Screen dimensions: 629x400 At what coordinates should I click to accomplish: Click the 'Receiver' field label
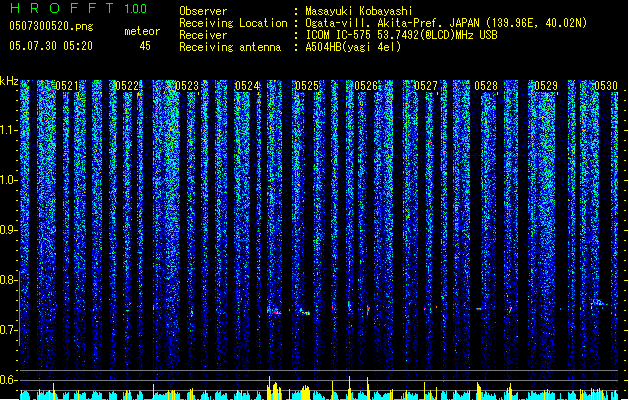click(x=203, y=35)
